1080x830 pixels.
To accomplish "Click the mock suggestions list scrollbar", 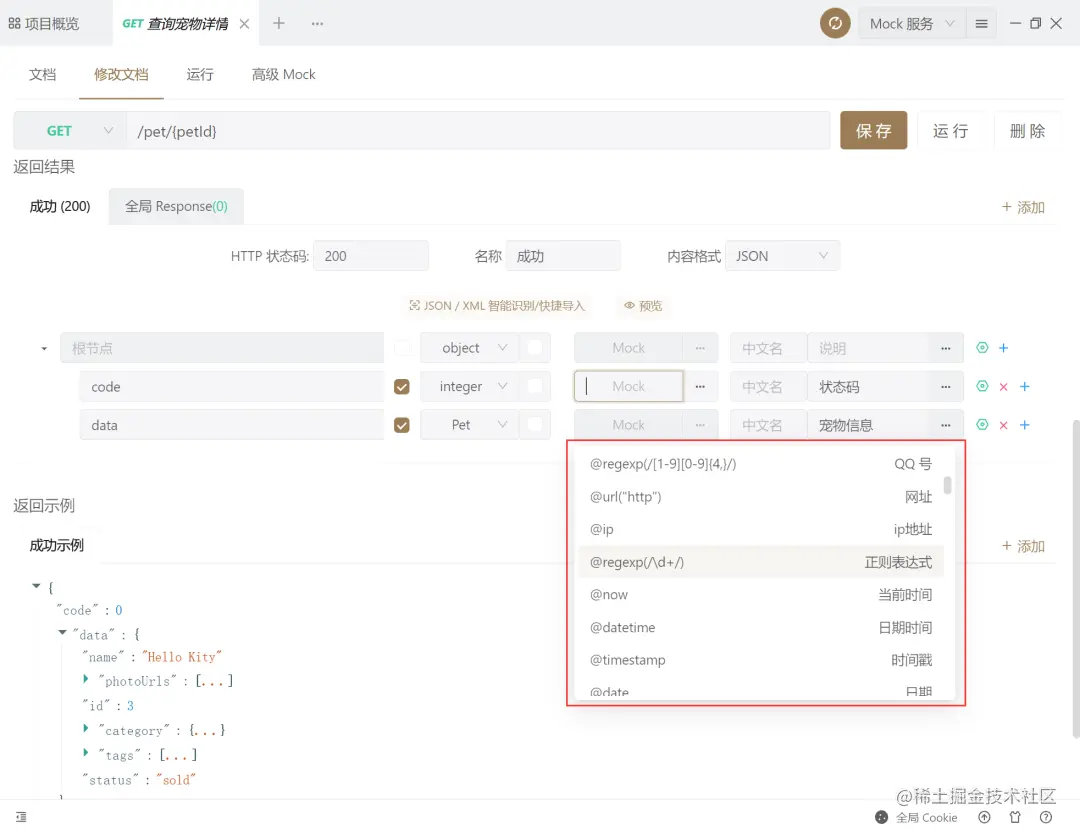I will [948, 485].
